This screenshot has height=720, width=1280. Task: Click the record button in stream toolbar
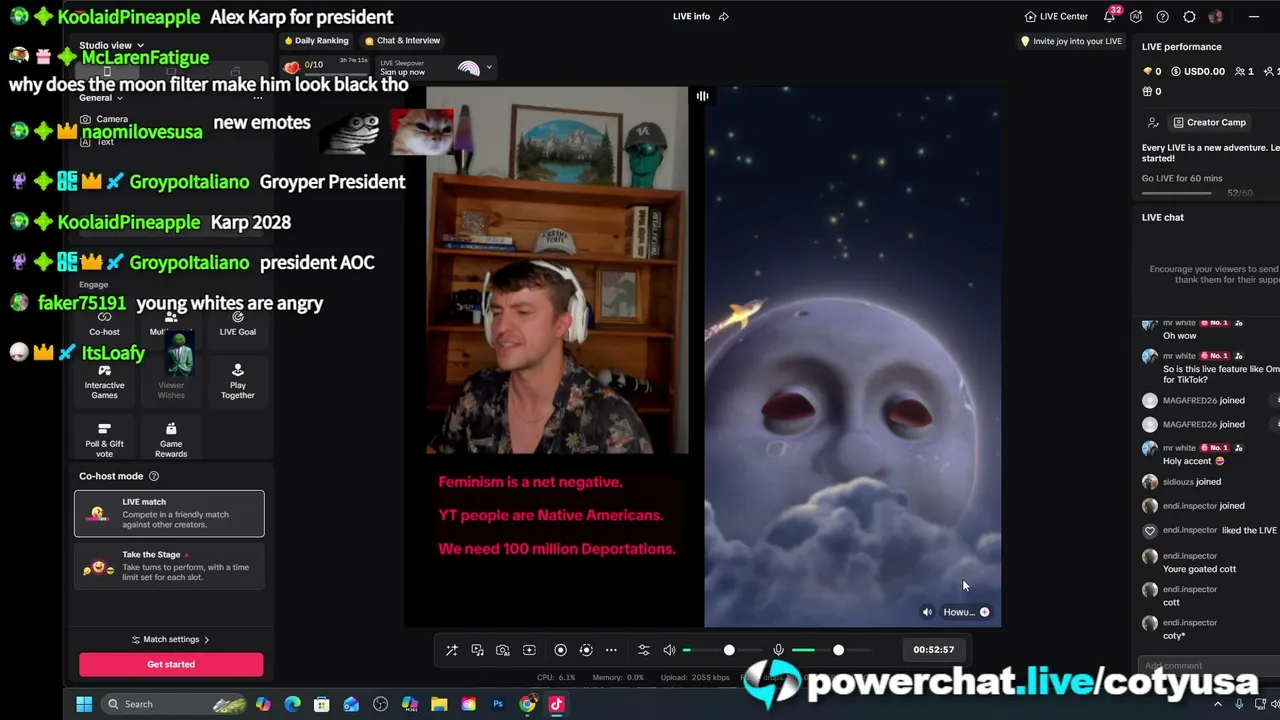coord(560,650)
